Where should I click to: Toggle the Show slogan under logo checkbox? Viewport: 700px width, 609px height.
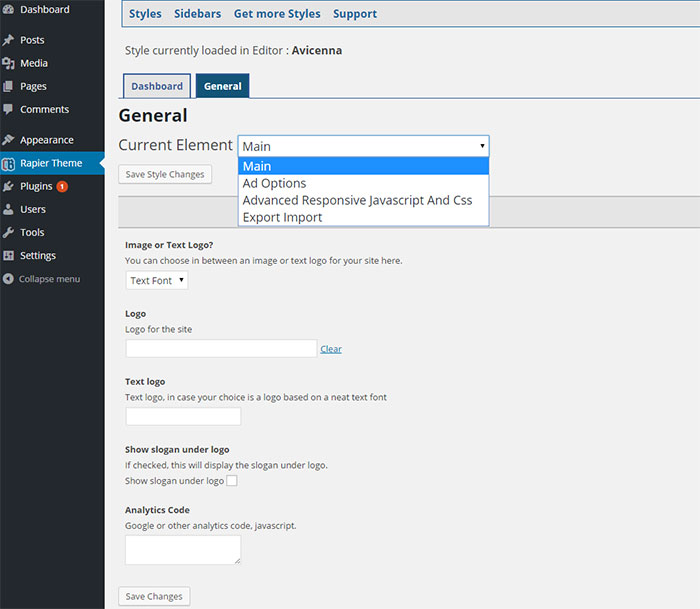coord(232,481)
